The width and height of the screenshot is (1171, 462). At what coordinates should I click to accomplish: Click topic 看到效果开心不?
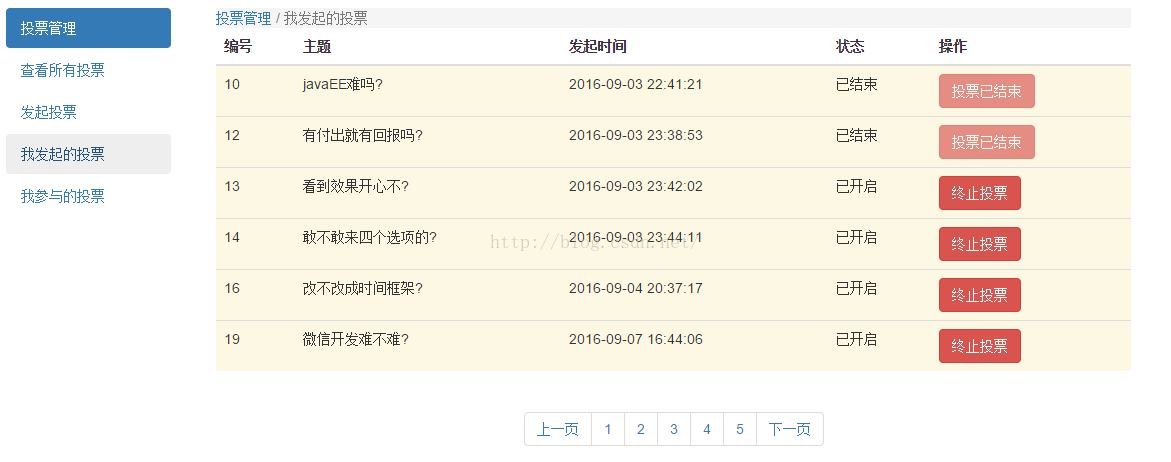(355, 186)
